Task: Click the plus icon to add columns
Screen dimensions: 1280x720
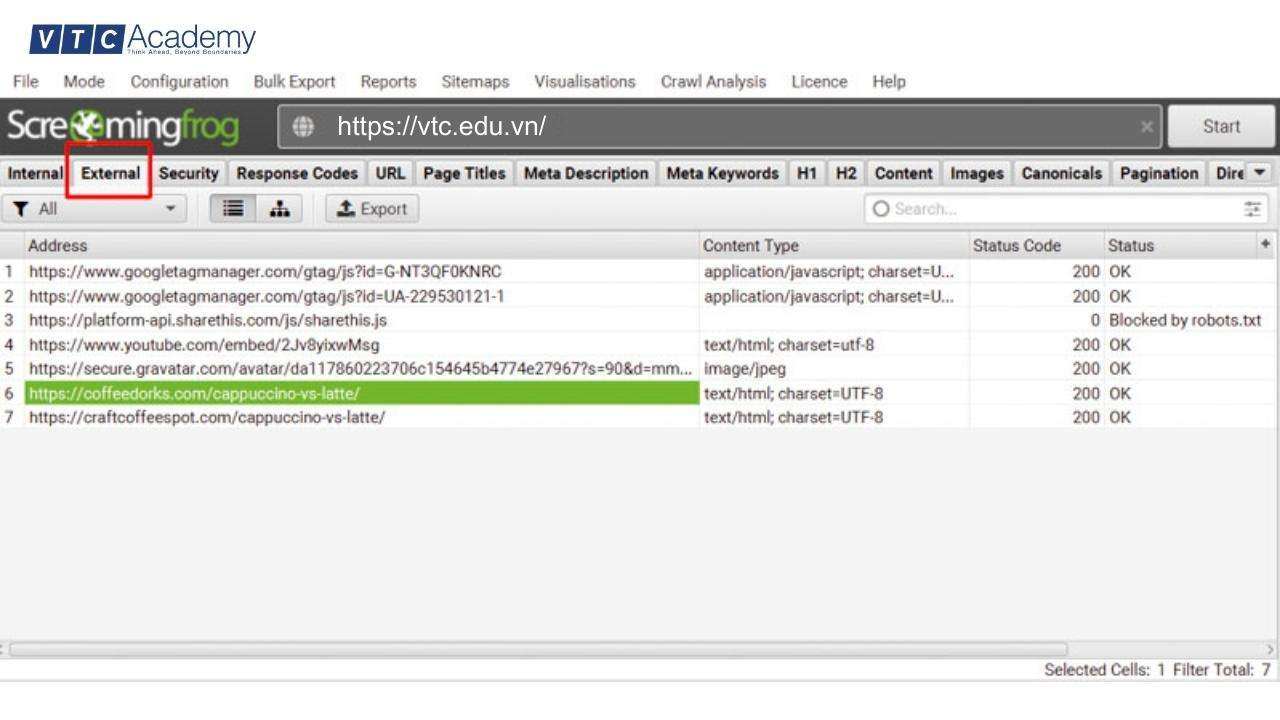Action: [1266, 245]
